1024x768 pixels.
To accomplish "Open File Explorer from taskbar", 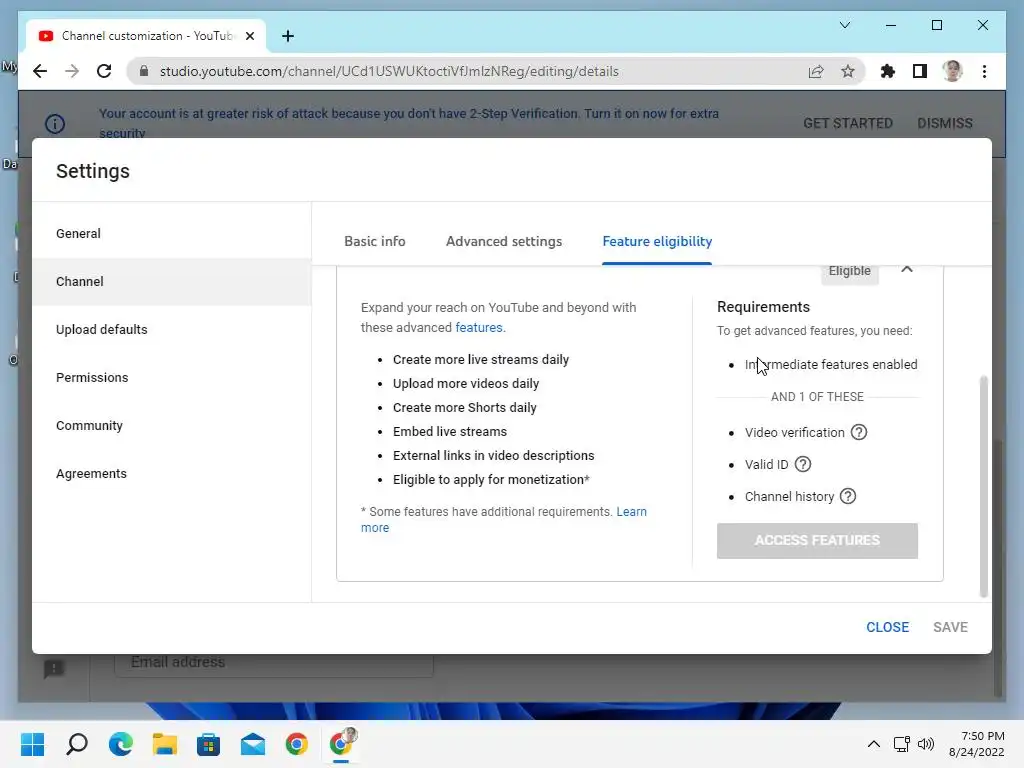I will click(x=165, y=744).
